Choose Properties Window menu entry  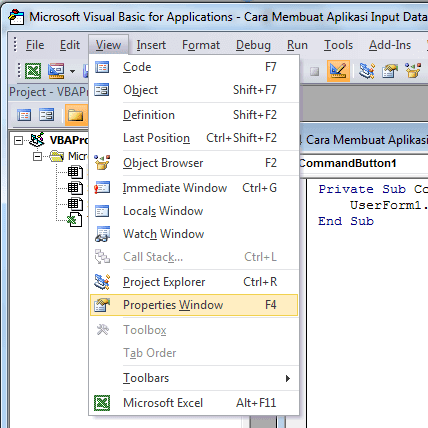(x=194, y=305)
